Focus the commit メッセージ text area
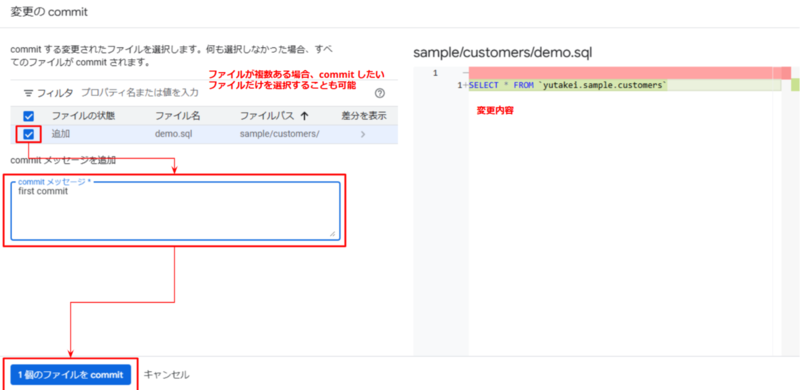 (175, 211)
